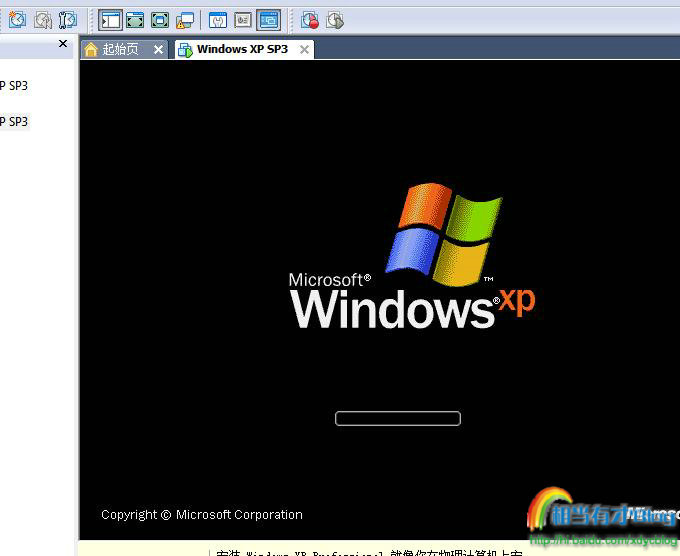Click inside the Windows XP guest screen

coord(379,299)
